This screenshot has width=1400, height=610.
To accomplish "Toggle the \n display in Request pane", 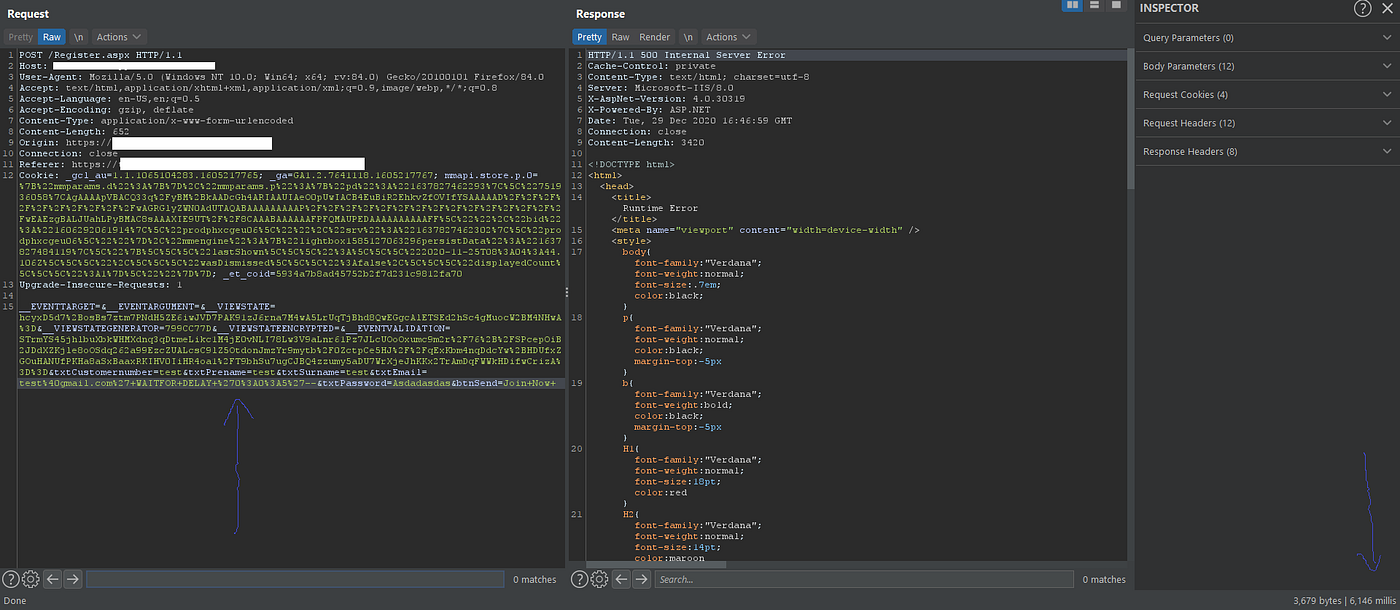I will (79, 37).
